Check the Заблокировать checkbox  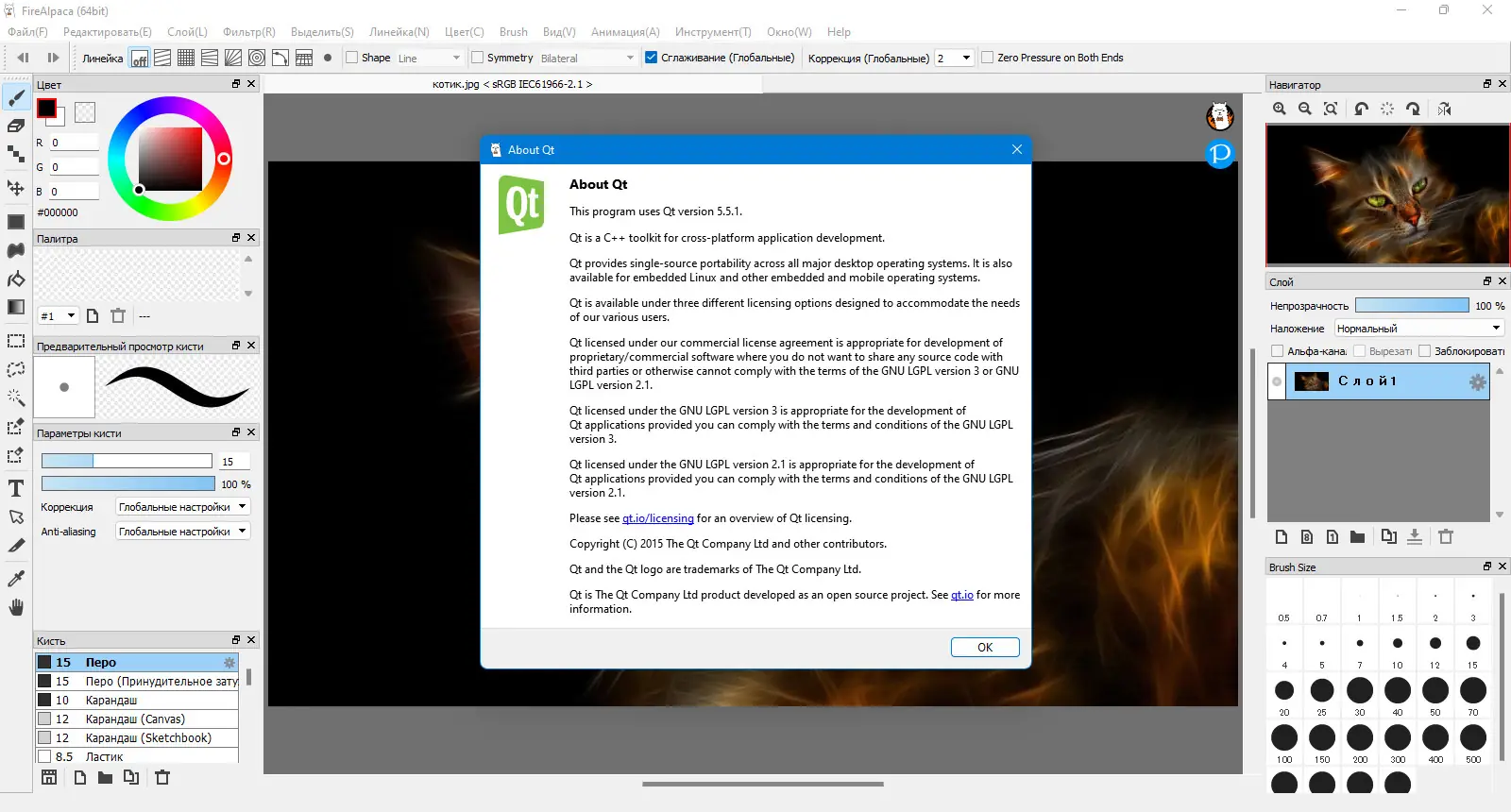[1425, 351]
